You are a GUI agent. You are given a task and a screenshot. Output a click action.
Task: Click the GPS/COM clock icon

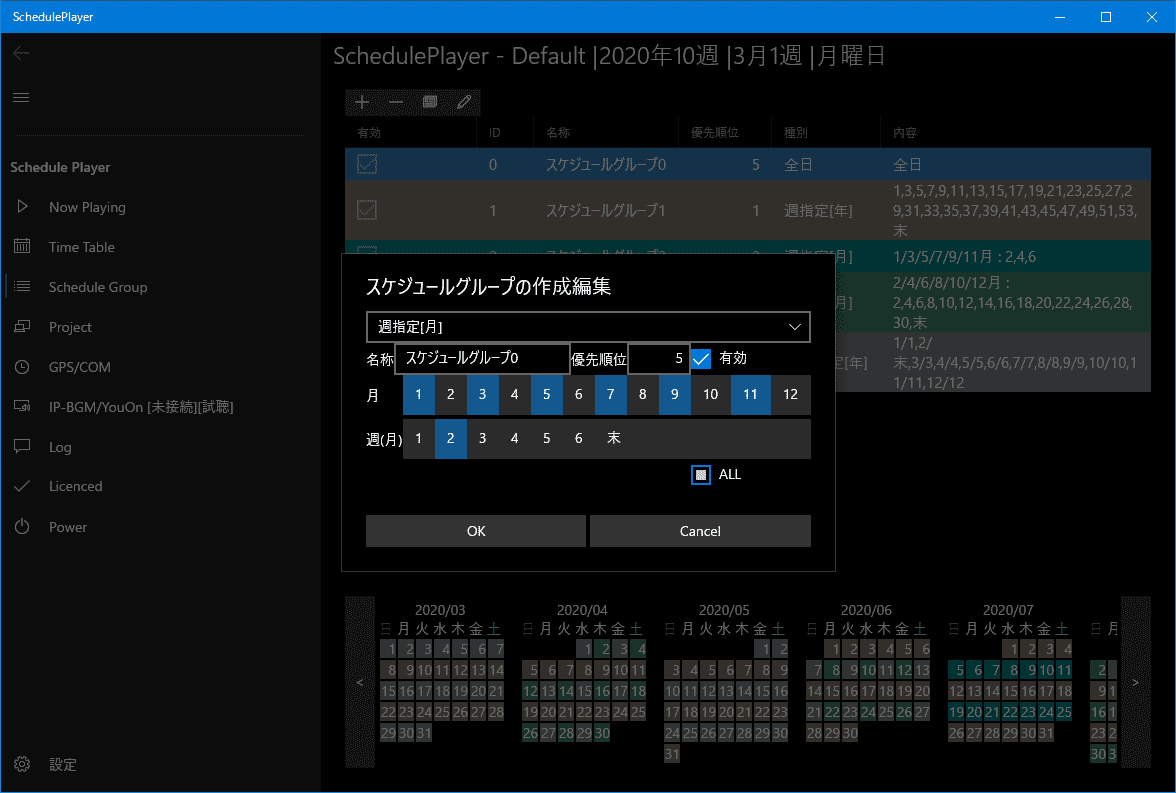pyautogui.click(x=22, y=367)
